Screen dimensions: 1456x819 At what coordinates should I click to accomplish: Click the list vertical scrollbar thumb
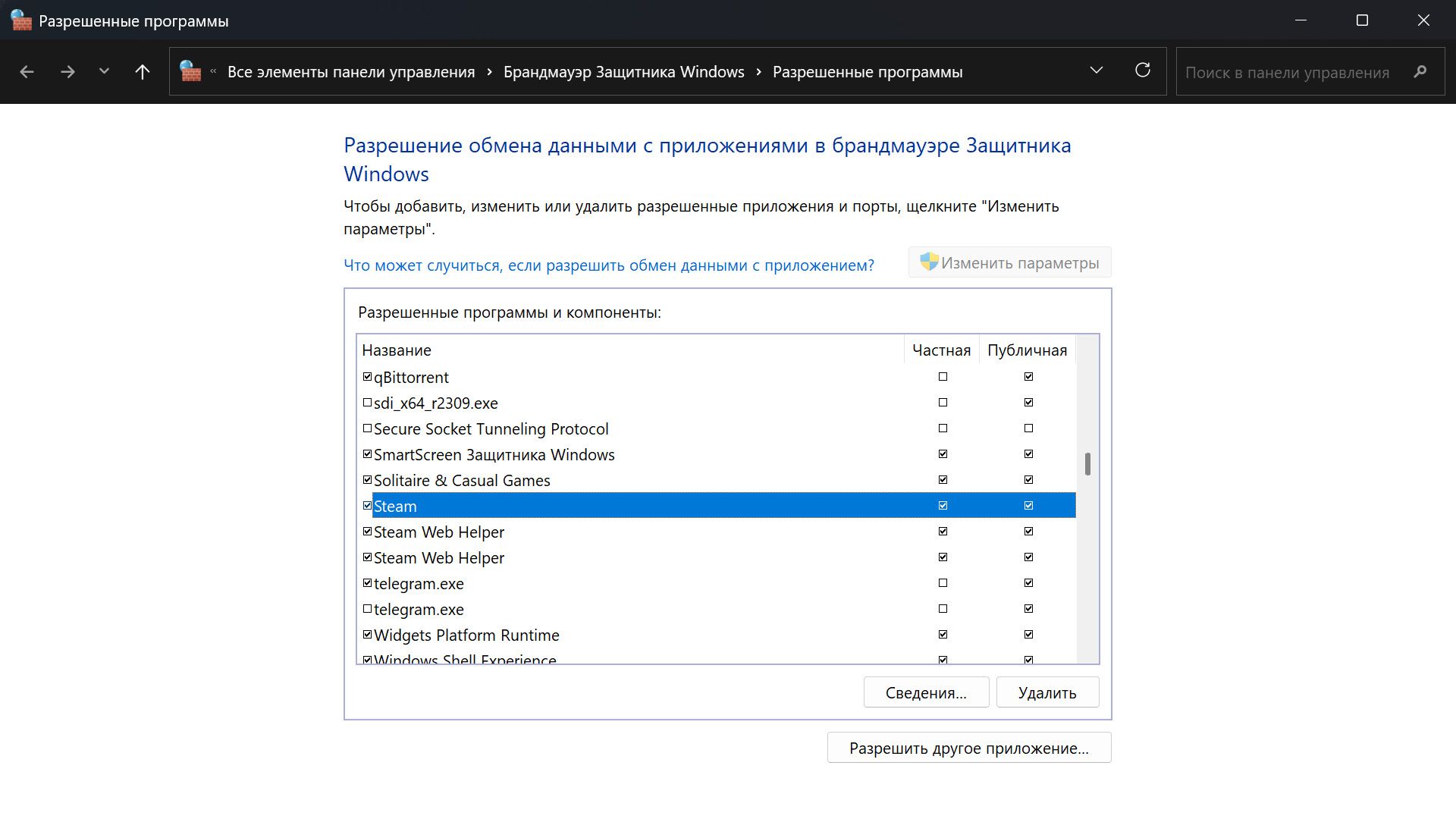tap(1087, 464)
